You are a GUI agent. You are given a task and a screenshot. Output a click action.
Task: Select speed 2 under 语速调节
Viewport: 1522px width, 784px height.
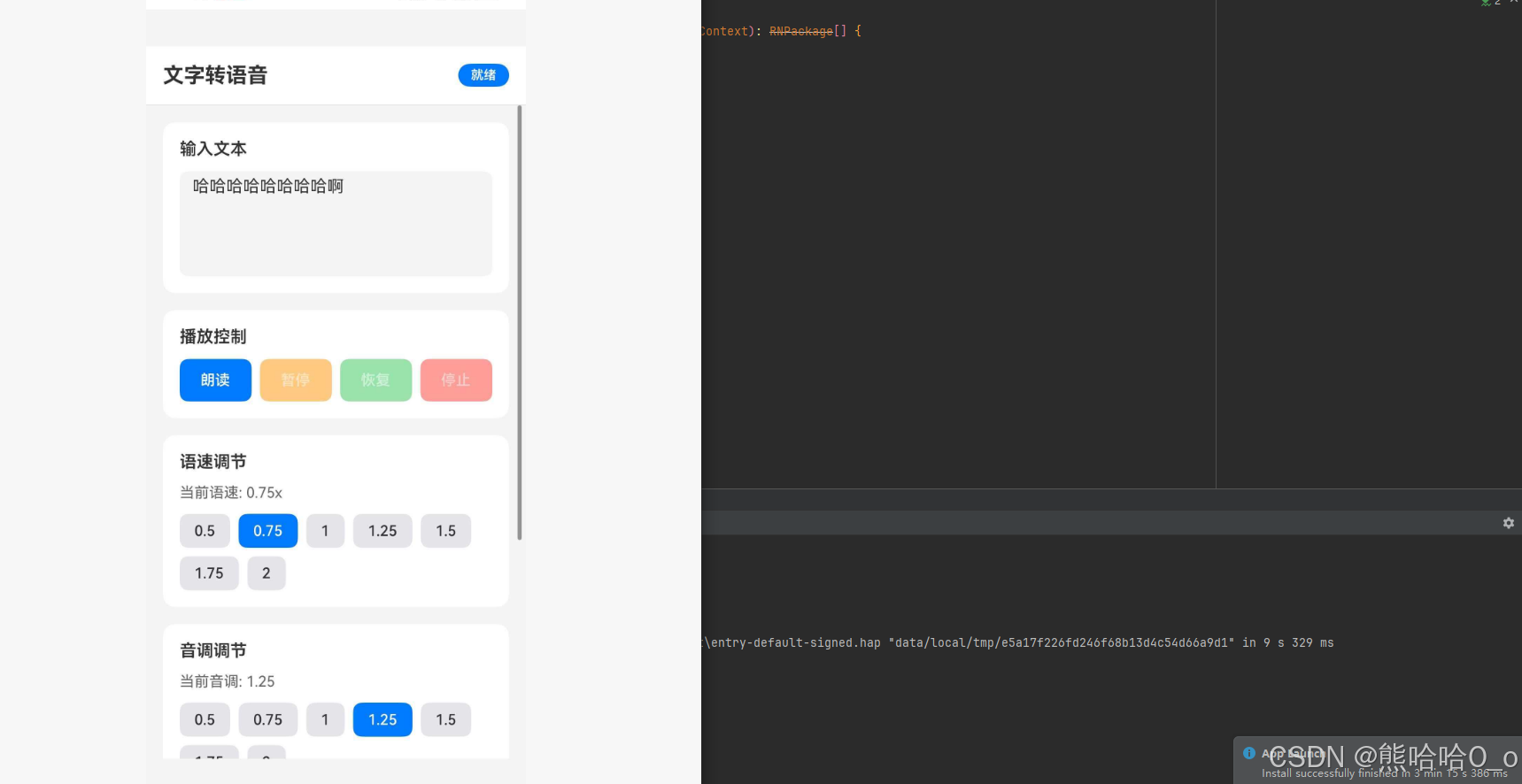[x=267, y=573]
